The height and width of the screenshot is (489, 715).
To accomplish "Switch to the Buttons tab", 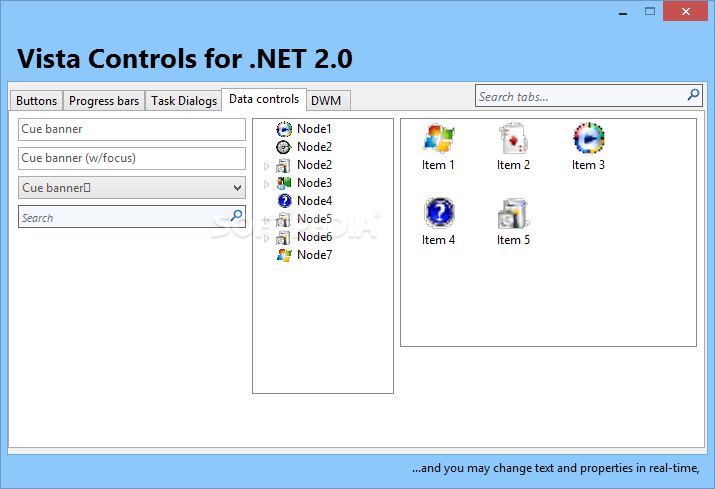I will pyautogui.click(x=36, y=101).
